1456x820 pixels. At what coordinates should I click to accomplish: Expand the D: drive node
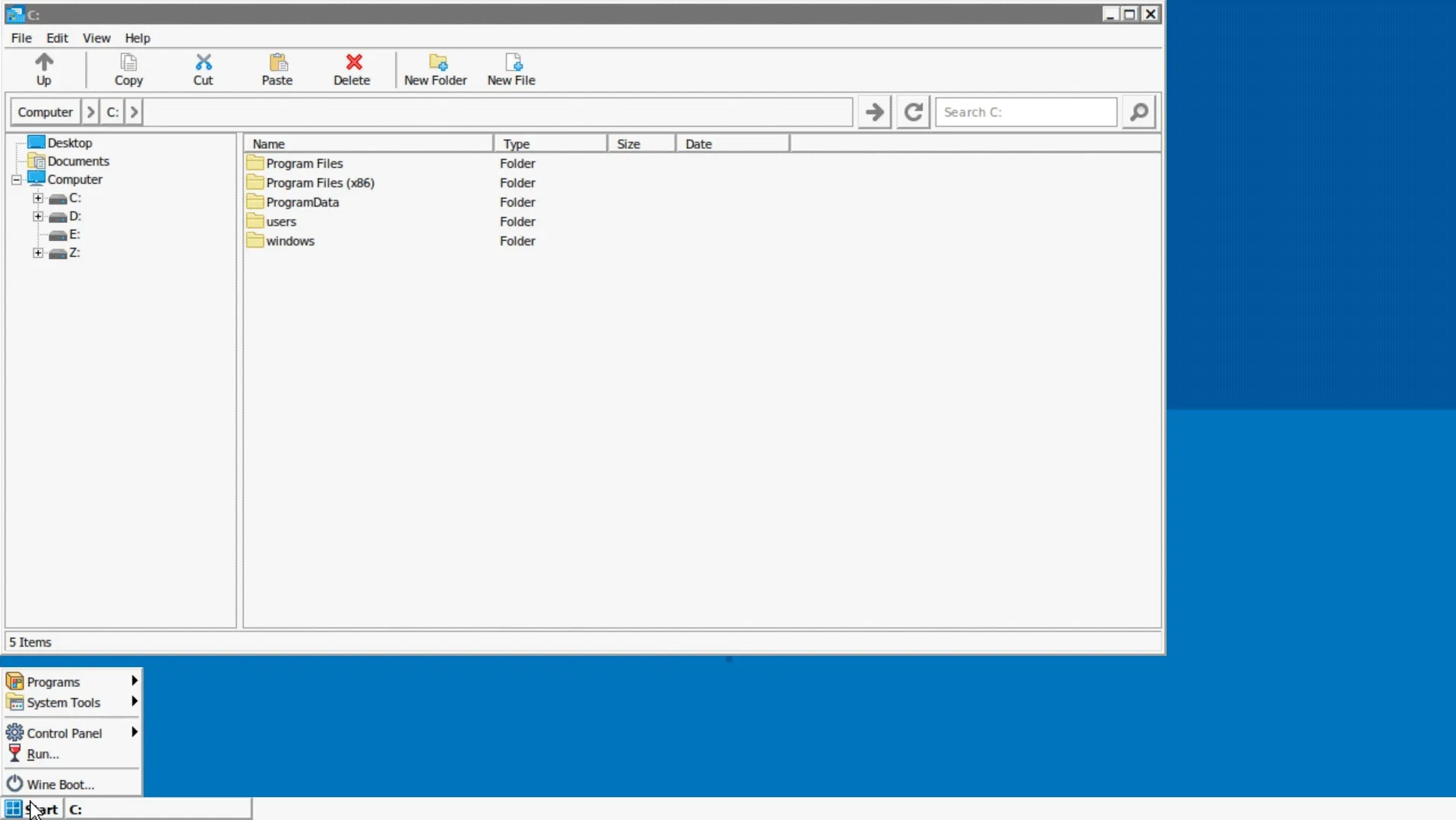[x=38, y=216]
